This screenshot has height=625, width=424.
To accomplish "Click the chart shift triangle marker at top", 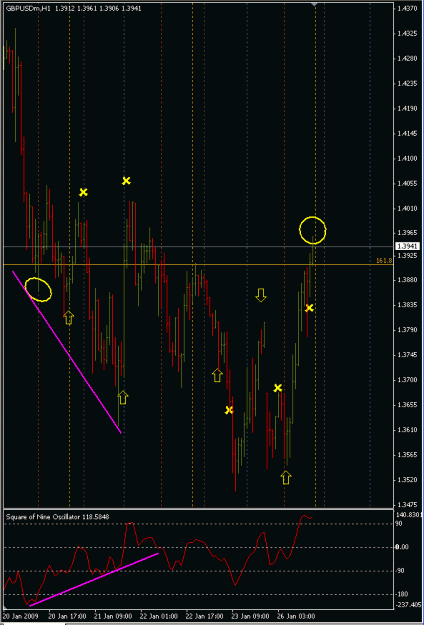I will coord(315,4).
